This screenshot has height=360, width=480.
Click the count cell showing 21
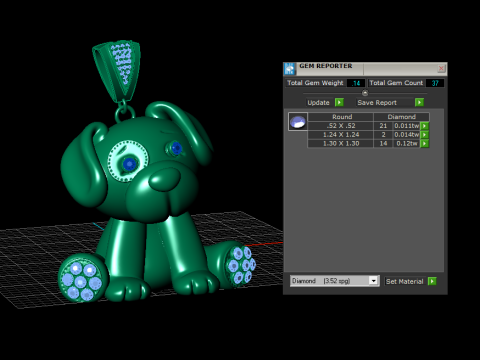click(x=383, y=126)
